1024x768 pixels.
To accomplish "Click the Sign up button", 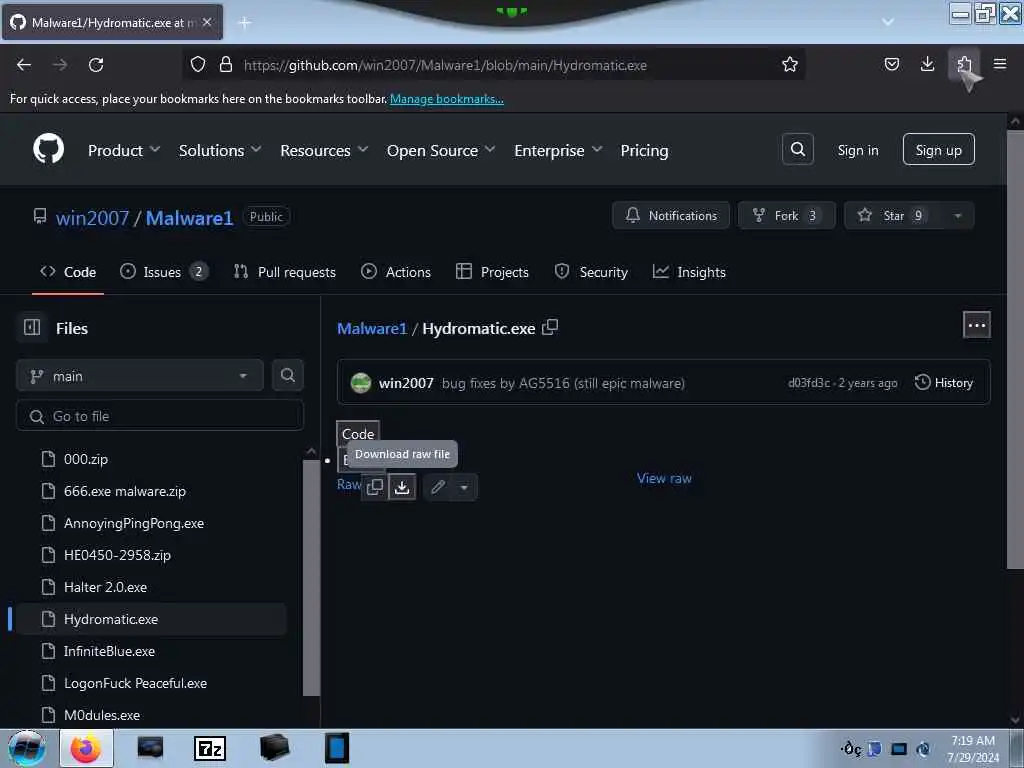I will coord(938,150).
